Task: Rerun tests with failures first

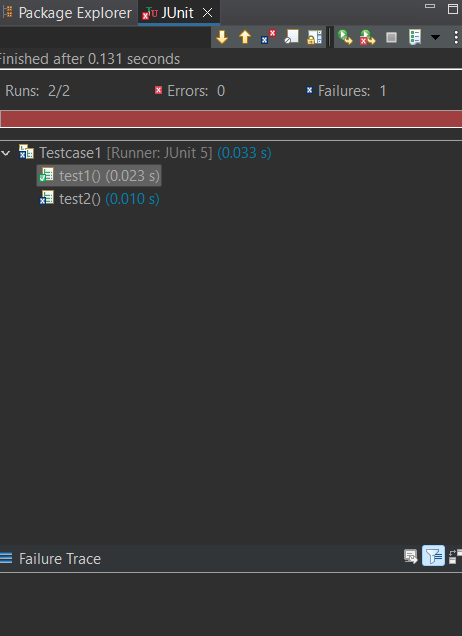Action: point(368,37)
